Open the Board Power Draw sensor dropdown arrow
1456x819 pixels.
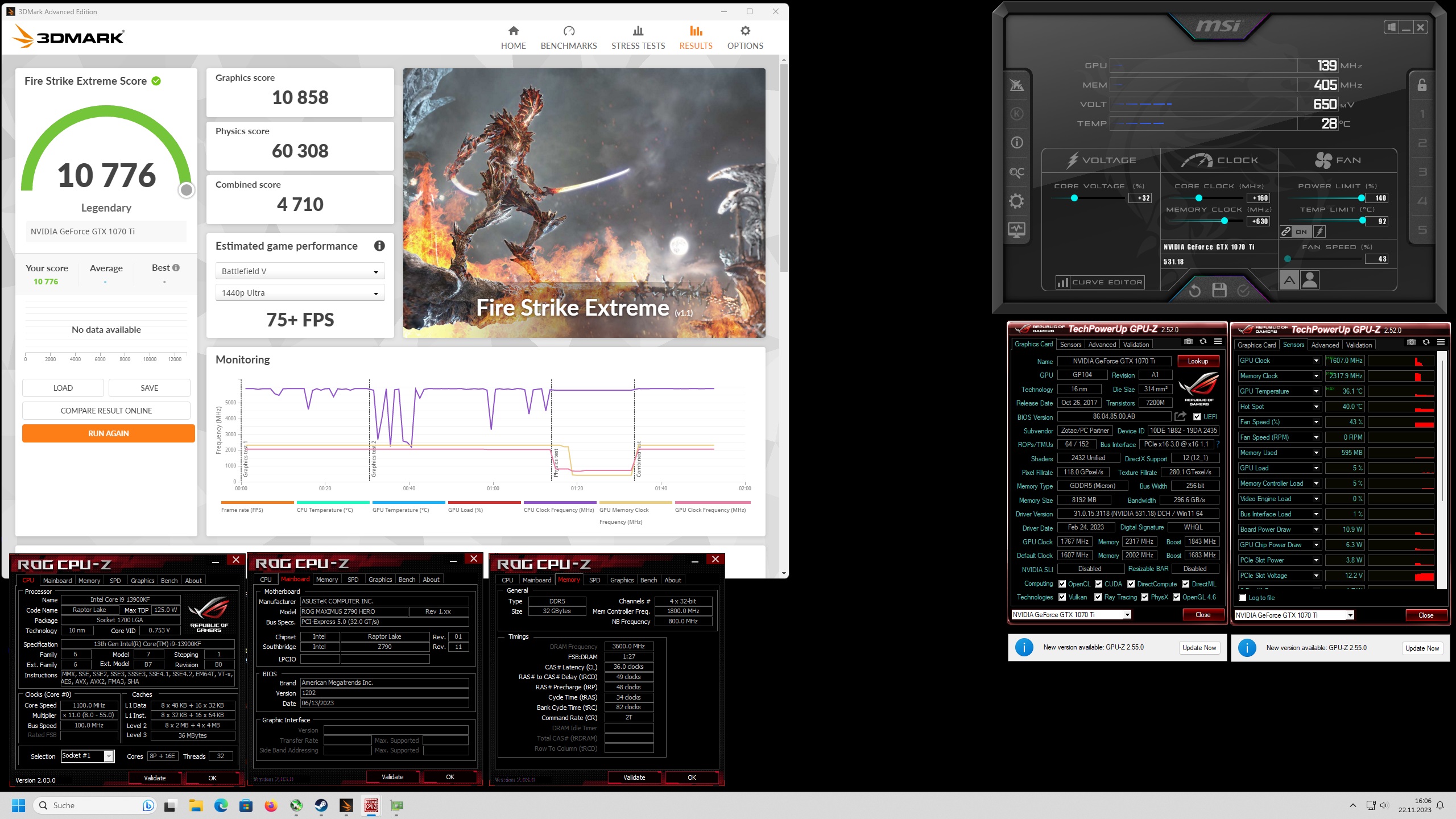[x=1316, y=530]
